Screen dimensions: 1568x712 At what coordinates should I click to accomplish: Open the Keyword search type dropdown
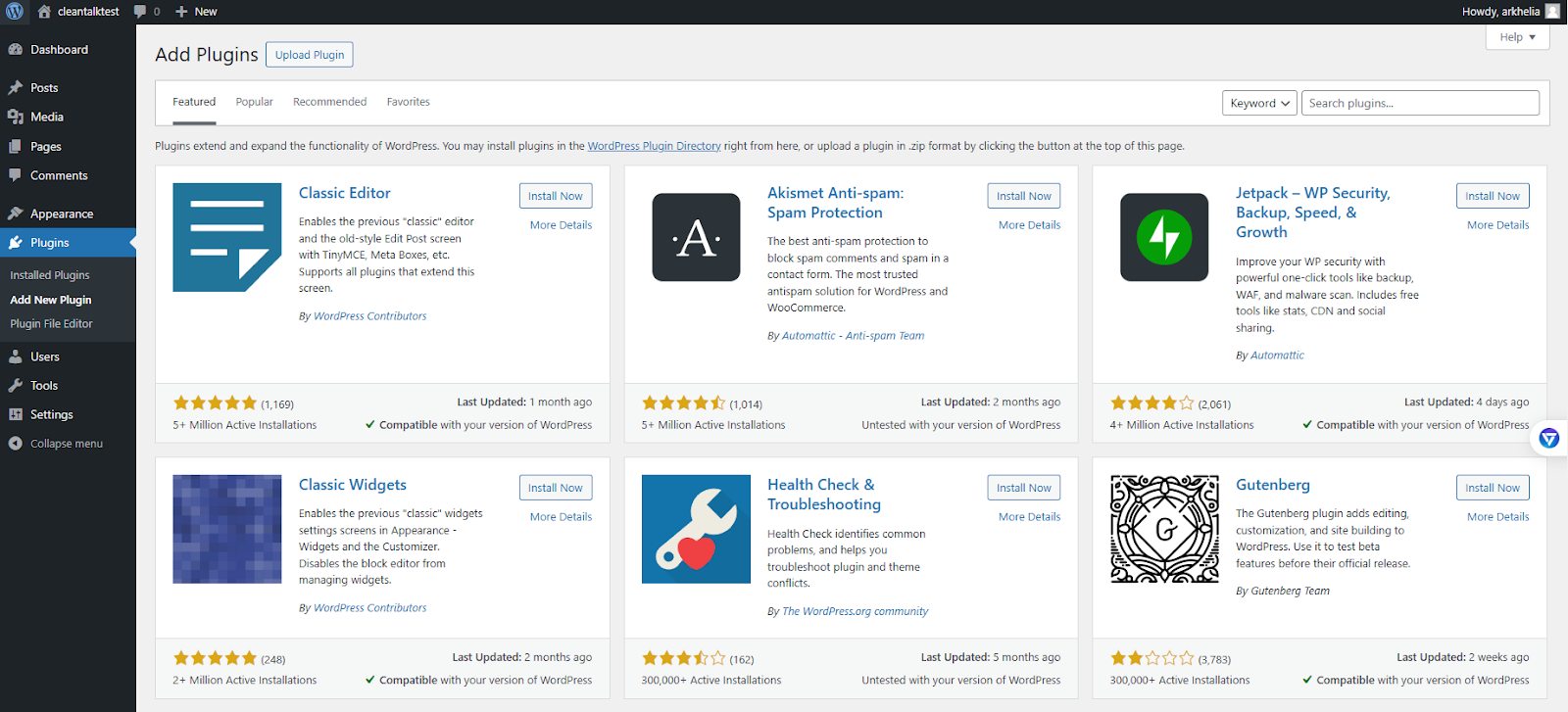(1259, 103)
